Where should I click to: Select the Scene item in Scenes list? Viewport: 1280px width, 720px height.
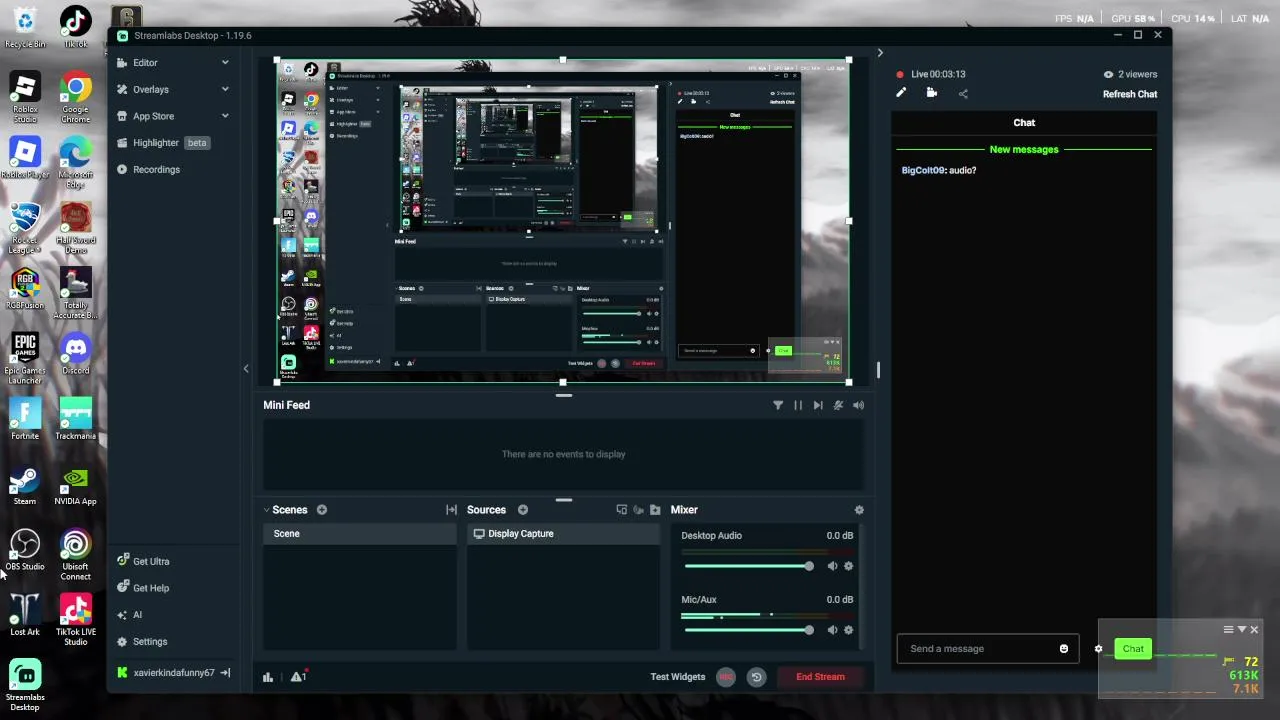[360, 534]
